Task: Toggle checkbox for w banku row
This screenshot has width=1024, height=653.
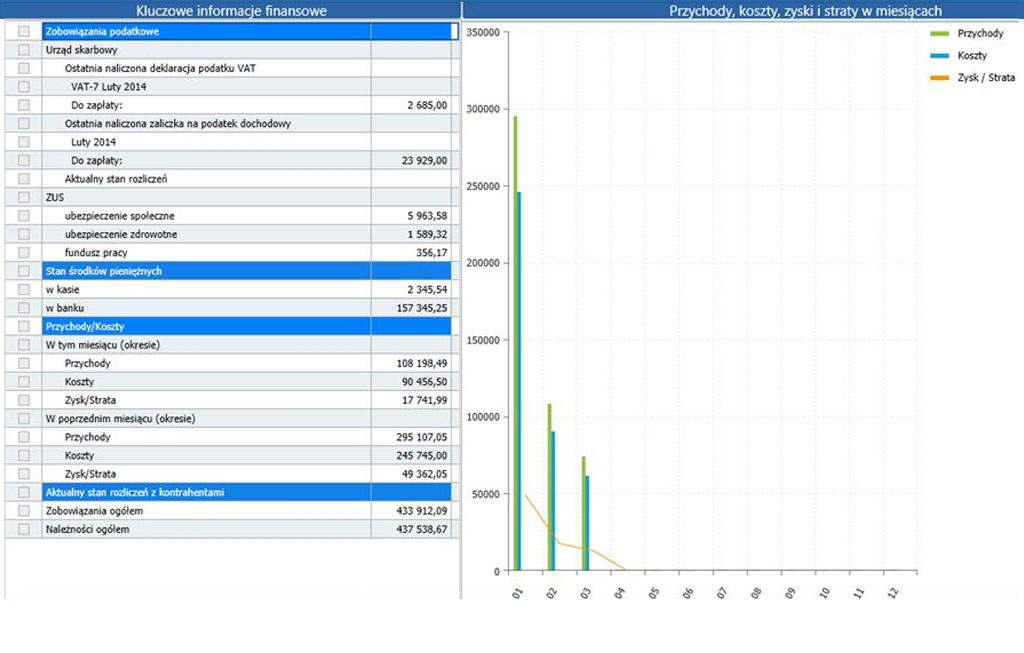Action: coord(24,308)
